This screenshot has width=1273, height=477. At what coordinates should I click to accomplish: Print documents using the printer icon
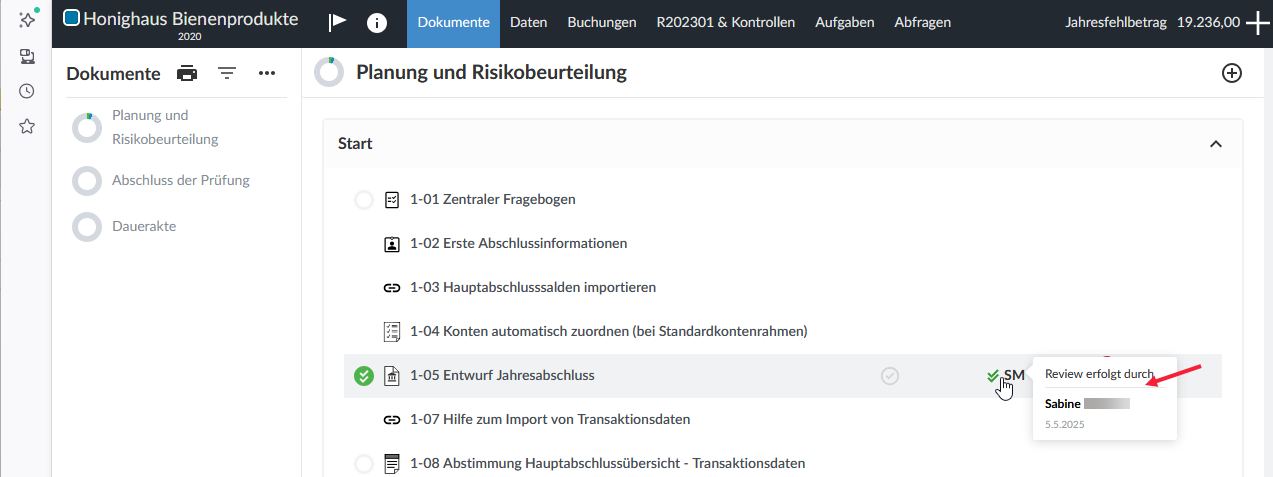(x=187, y=73)
